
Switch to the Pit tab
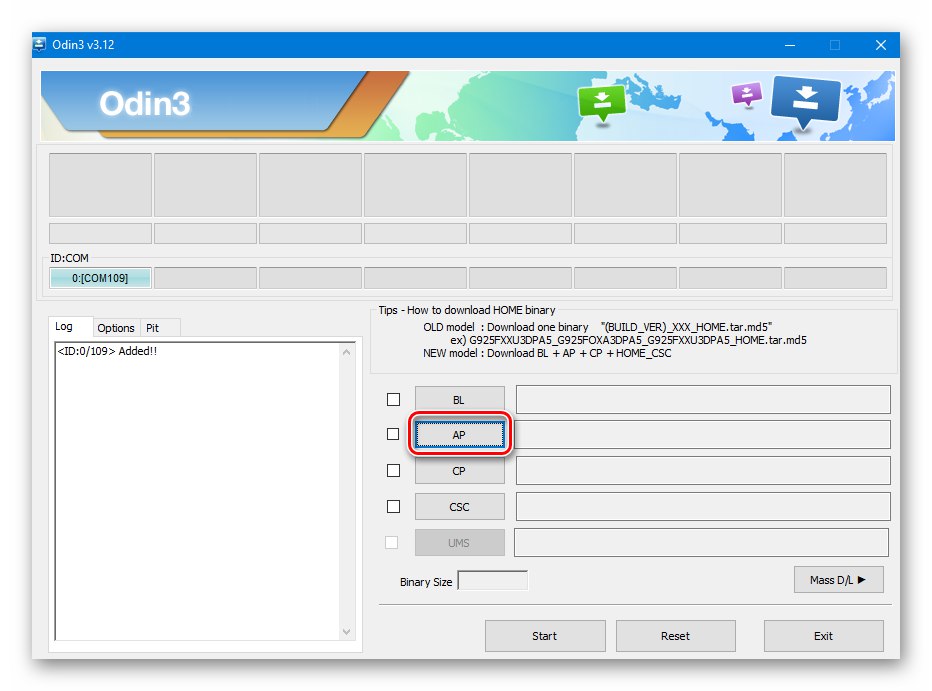pyautogui.click(x=153, y=328)
